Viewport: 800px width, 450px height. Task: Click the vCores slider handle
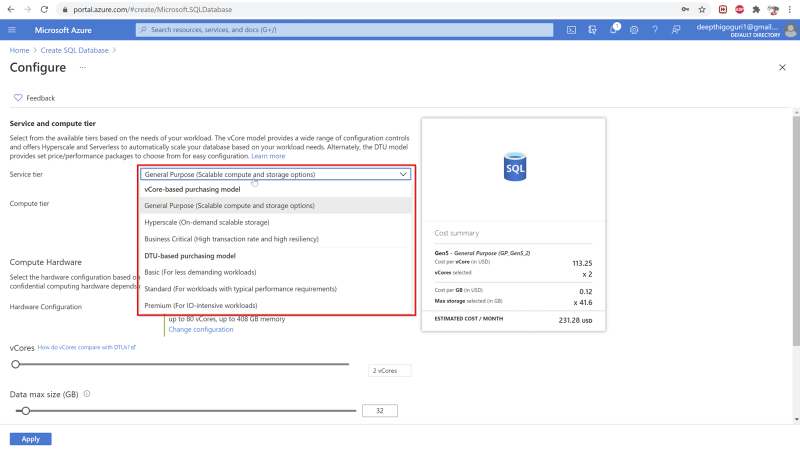(x=15, y=364)
